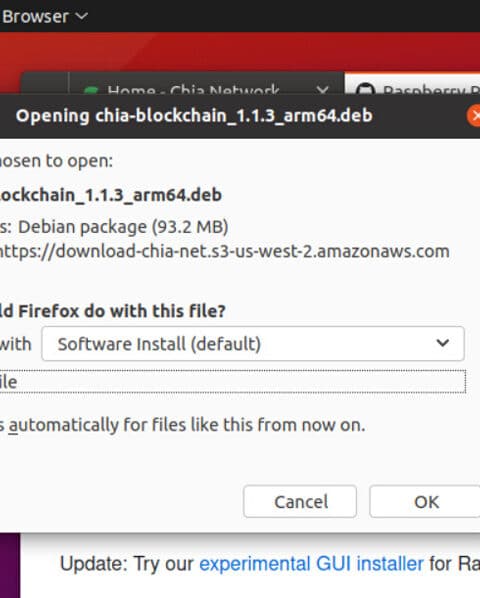
Task: Click the down arrow of the application dropdown
Action: (x=442, y=343)
